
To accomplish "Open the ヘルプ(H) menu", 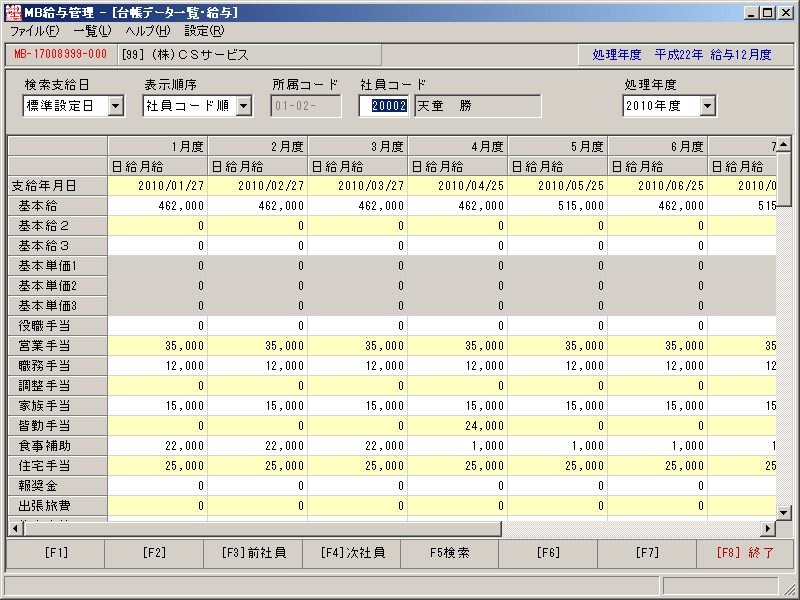I will tap(148, 31).
